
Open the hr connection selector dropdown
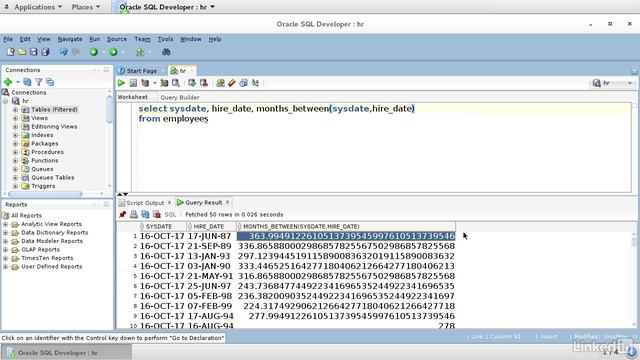[x=613, y=83]
